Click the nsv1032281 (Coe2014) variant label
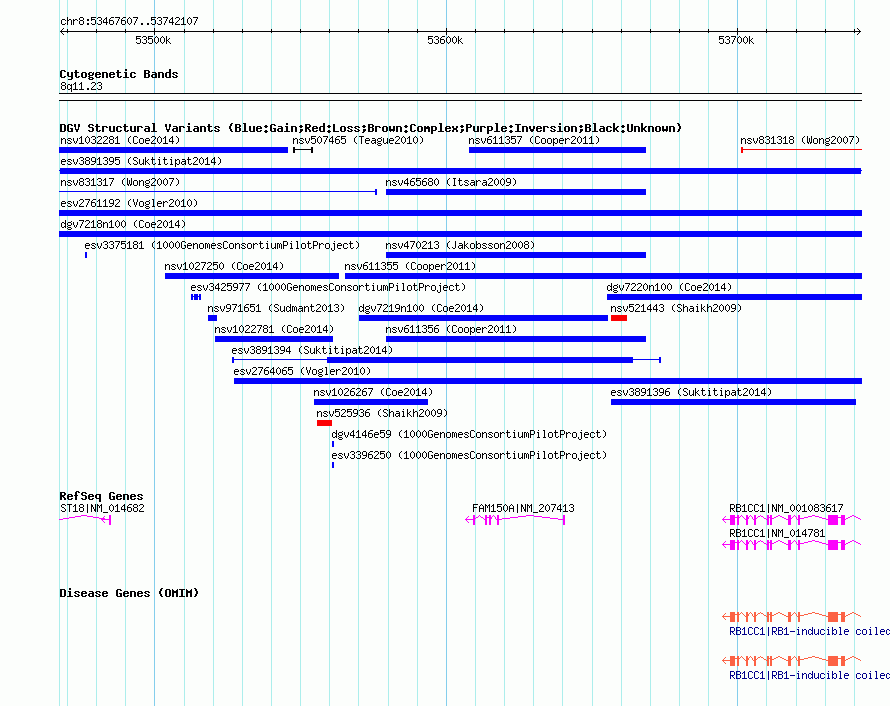Image resolution: width=890 pixels, height=706 pixels. (120, 140)
